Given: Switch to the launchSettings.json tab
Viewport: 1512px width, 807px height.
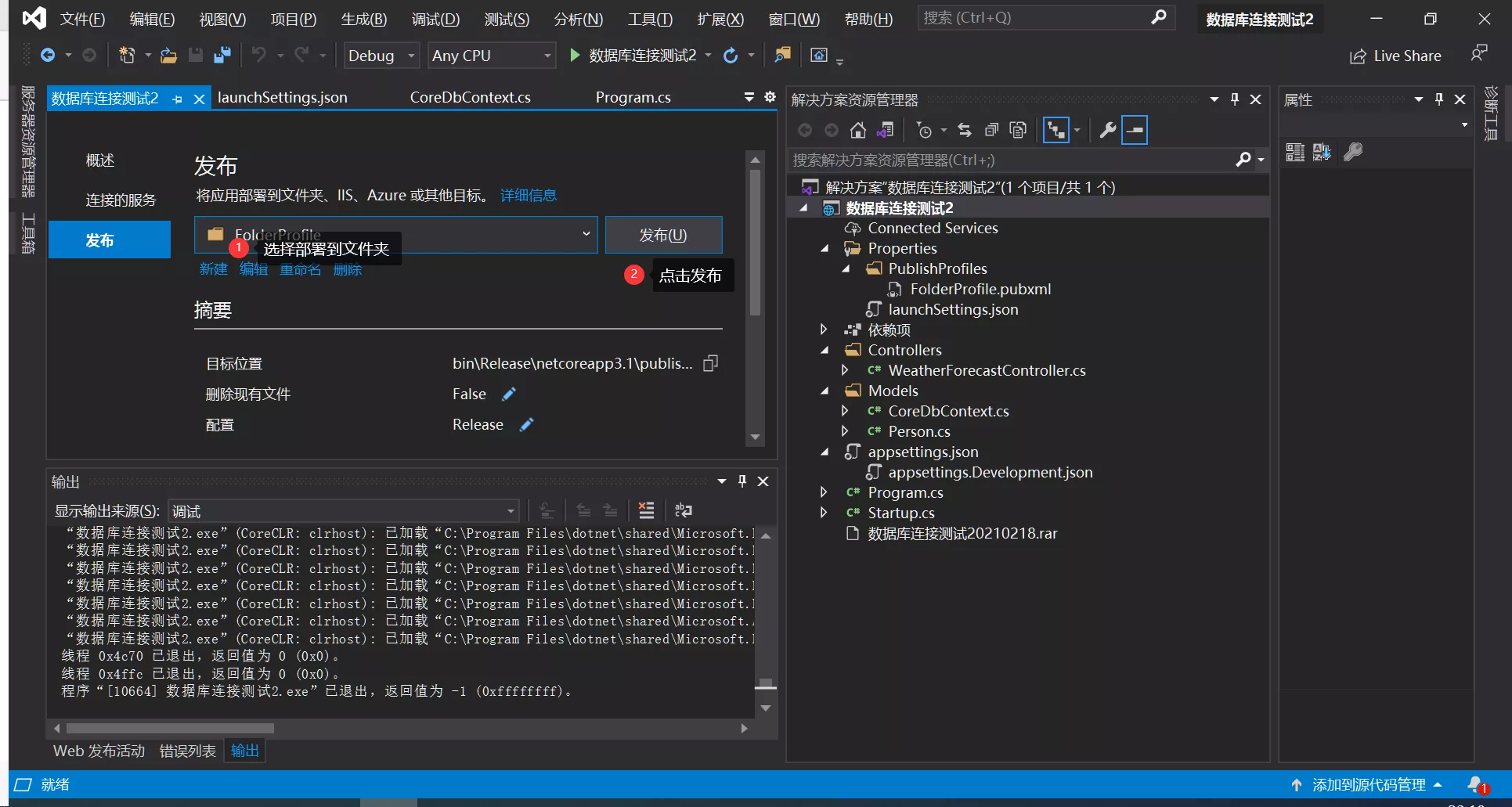Looking at the screenshot, I should 283,97.
